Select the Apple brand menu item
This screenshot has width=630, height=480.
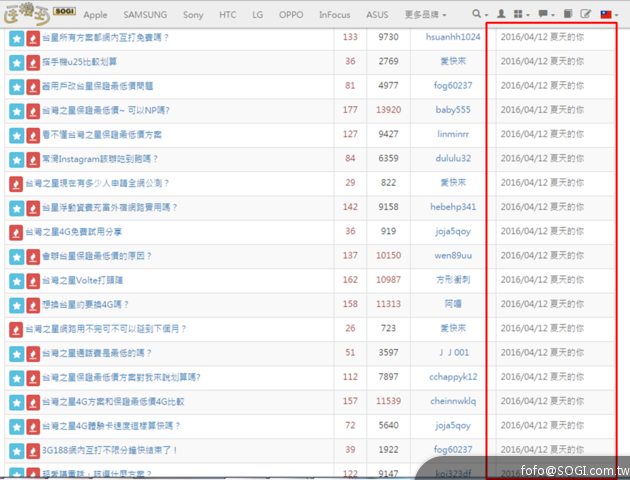96,15
